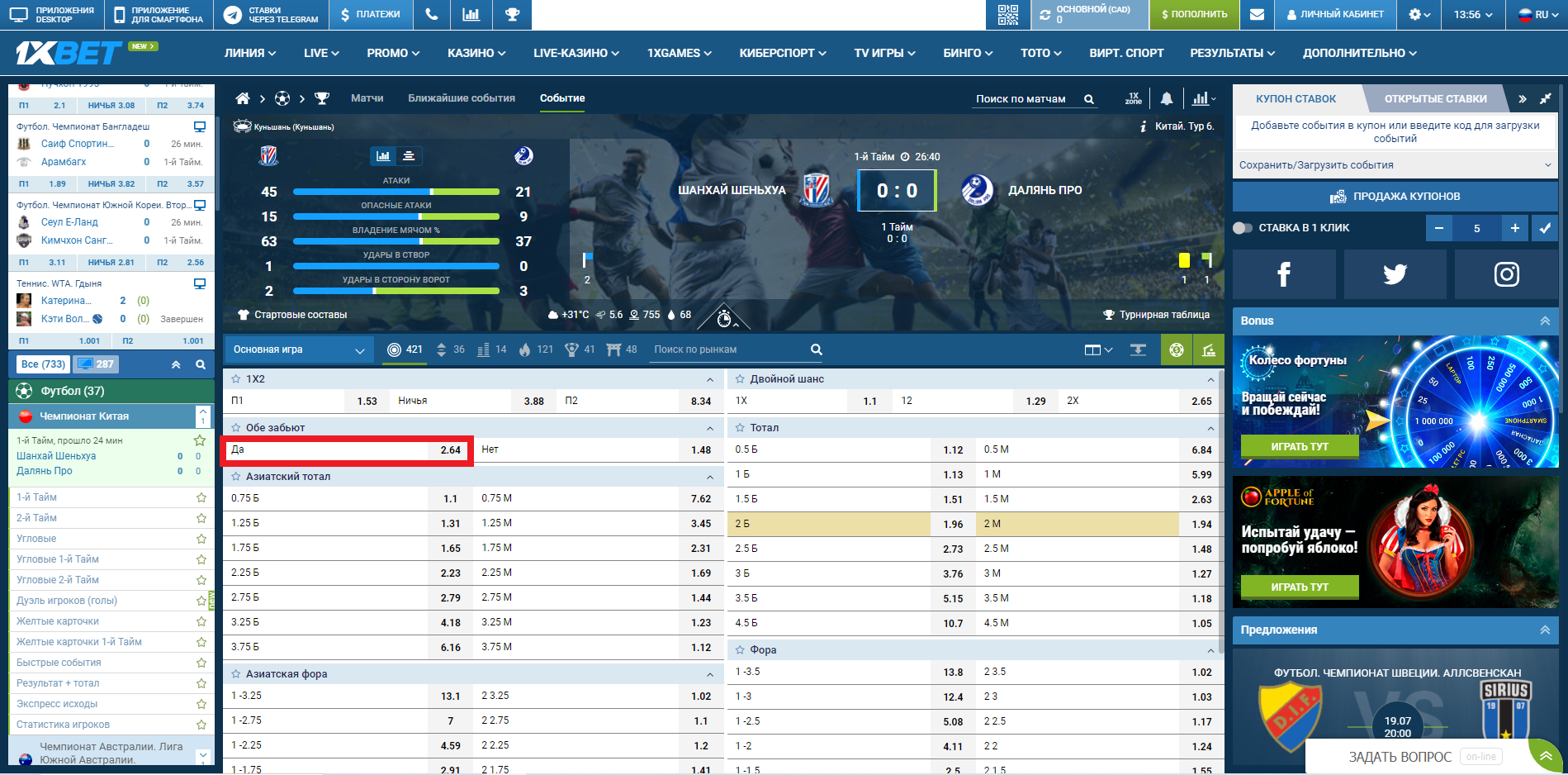Screen dimensions: 1568x775
Task: Collapse the Фора market section
Action: point(1210,650)
